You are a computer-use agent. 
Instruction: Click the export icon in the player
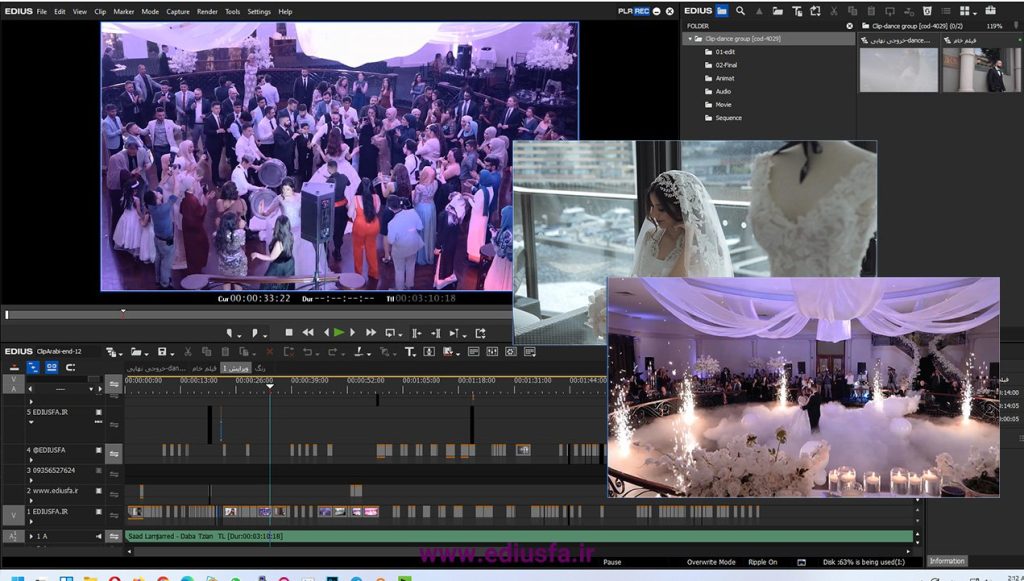pyautogui.click(x=480, y=333)
